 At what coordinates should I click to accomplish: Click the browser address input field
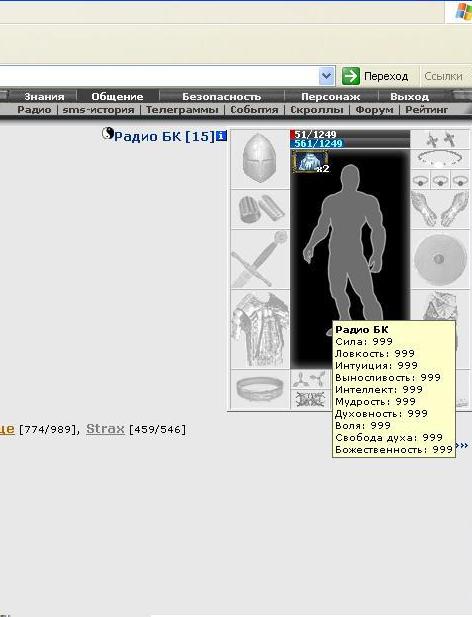[x=158, y=76]
